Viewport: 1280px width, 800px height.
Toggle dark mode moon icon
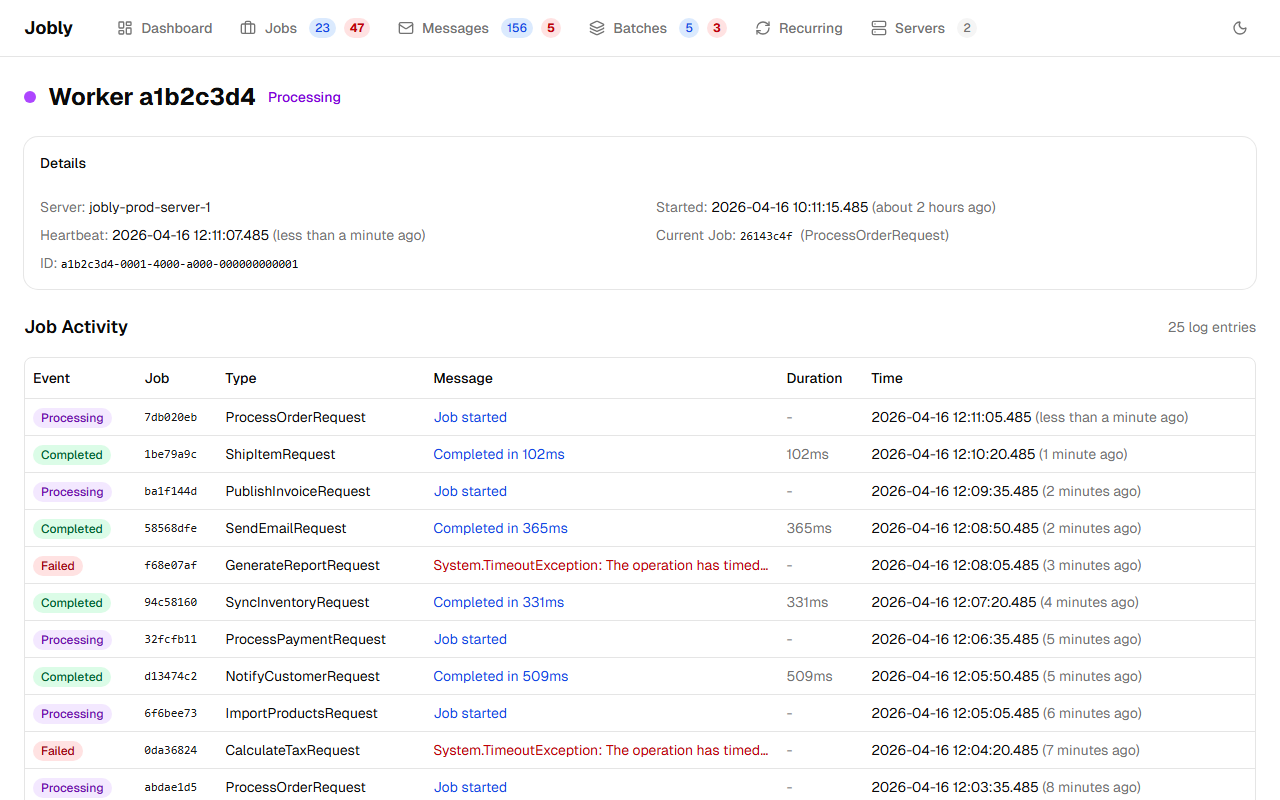click(1240, 28)
